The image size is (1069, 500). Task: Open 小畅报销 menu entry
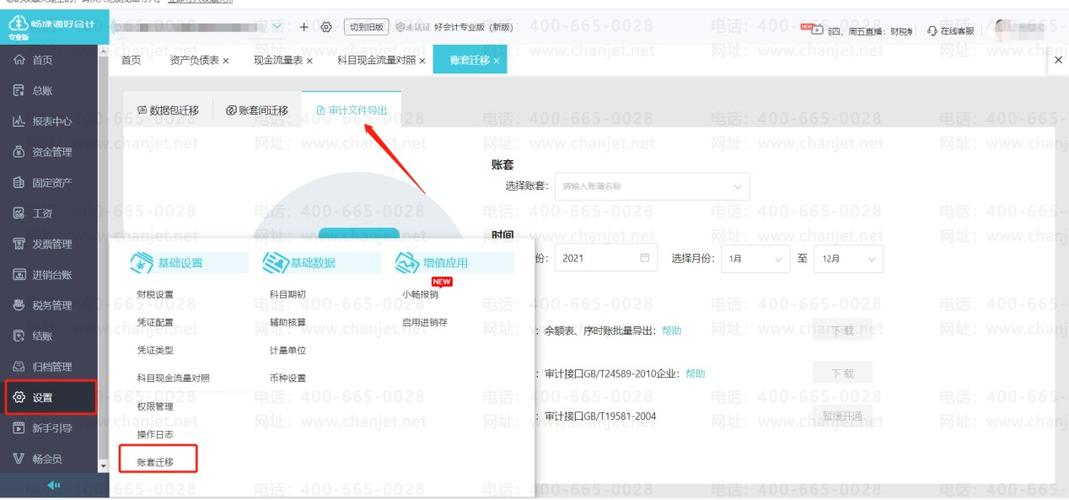[x=420, y=295]
